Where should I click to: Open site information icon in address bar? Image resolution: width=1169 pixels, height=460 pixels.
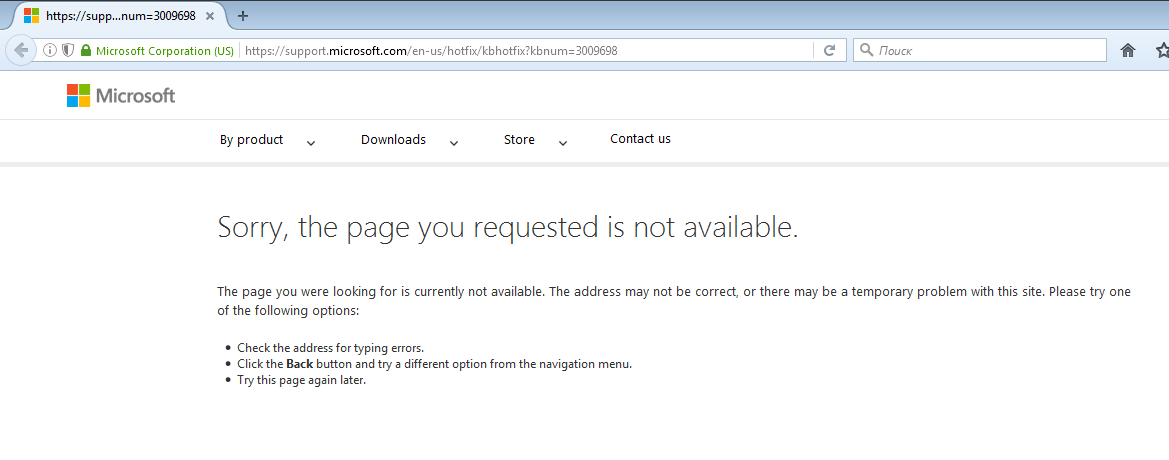(x=50, y=51)
